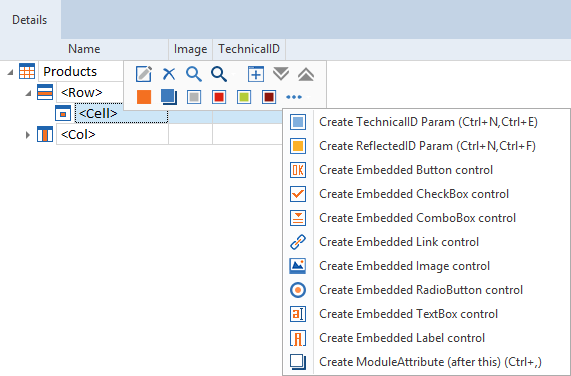Screen dimensions: 571x376
Task: Expand the <Col> tree node
Action: [28, 135]
